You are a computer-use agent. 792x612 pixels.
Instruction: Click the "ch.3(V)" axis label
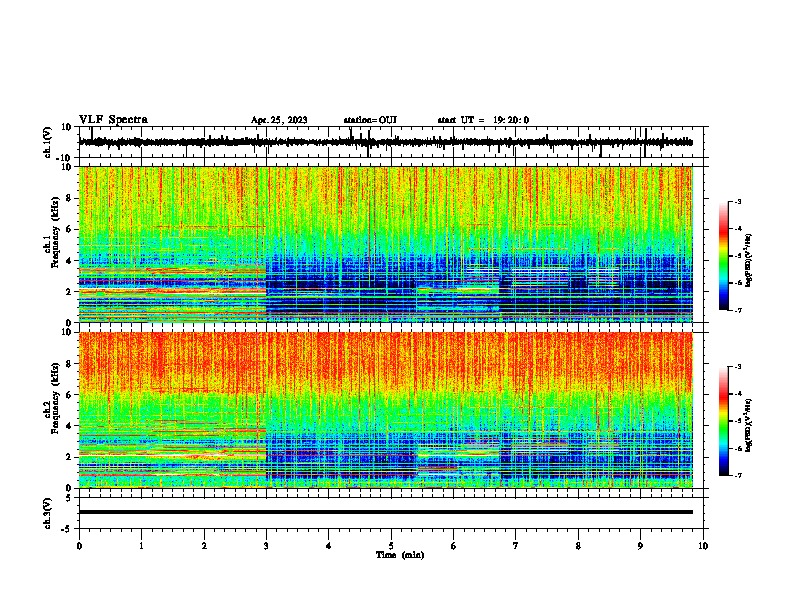47,513
